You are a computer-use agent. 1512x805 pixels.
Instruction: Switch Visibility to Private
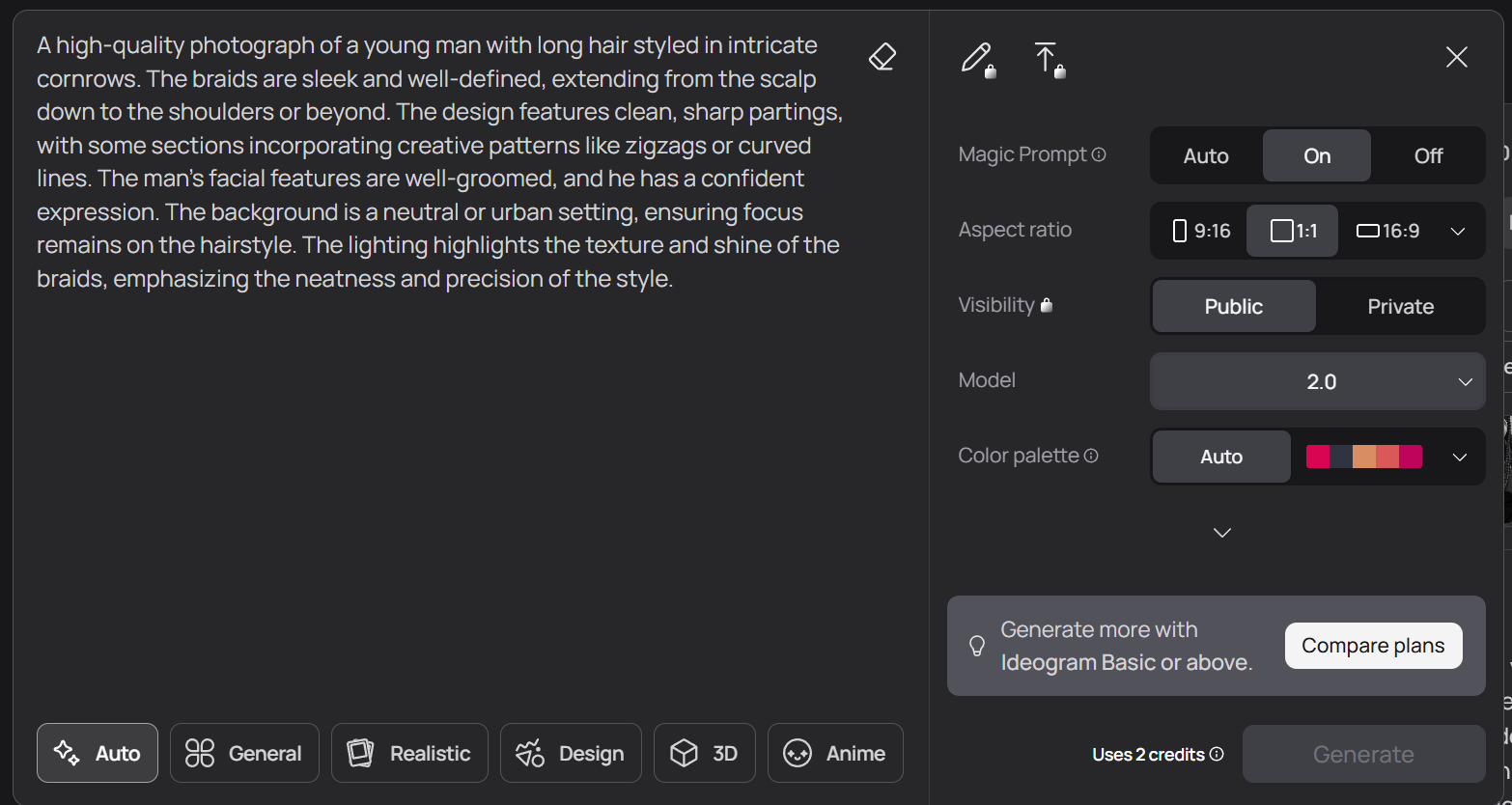click(x=1400, y=306)
